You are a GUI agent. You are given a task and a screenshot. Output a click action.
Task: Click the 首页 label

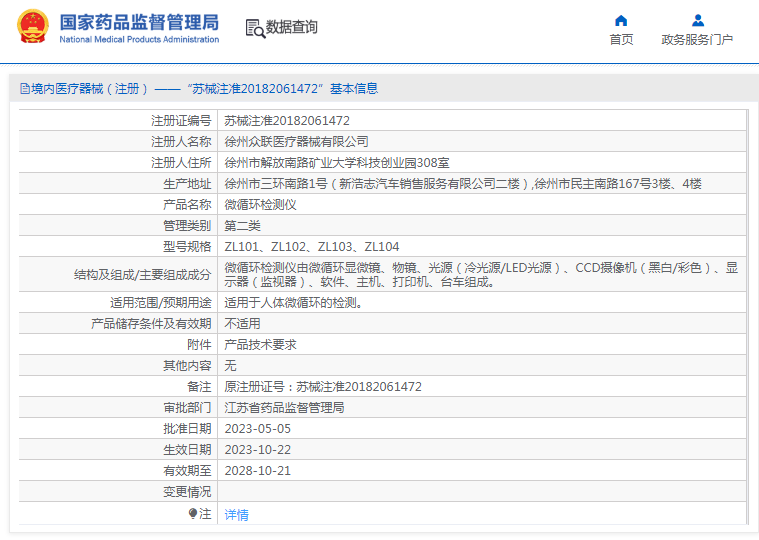point(621,40)
